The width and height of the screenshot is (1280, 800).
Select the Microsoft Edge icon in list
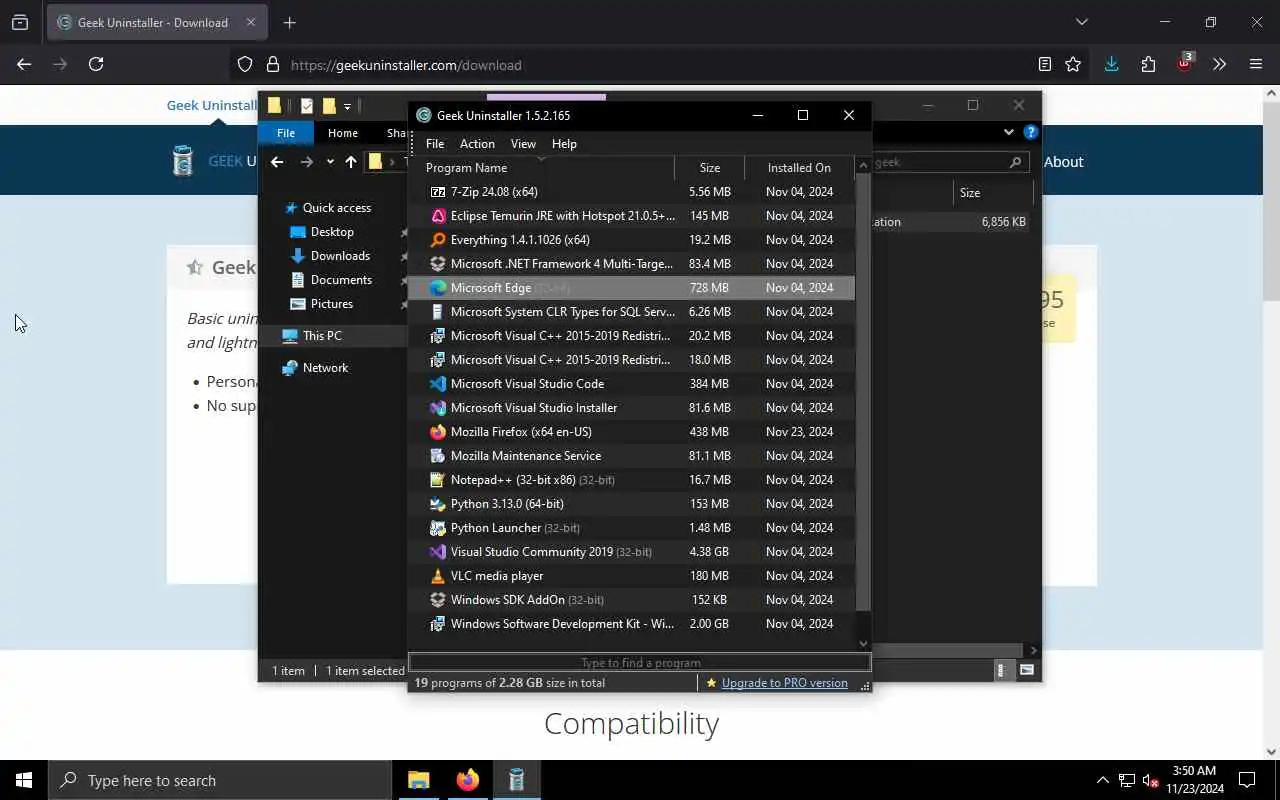[438, 287]
